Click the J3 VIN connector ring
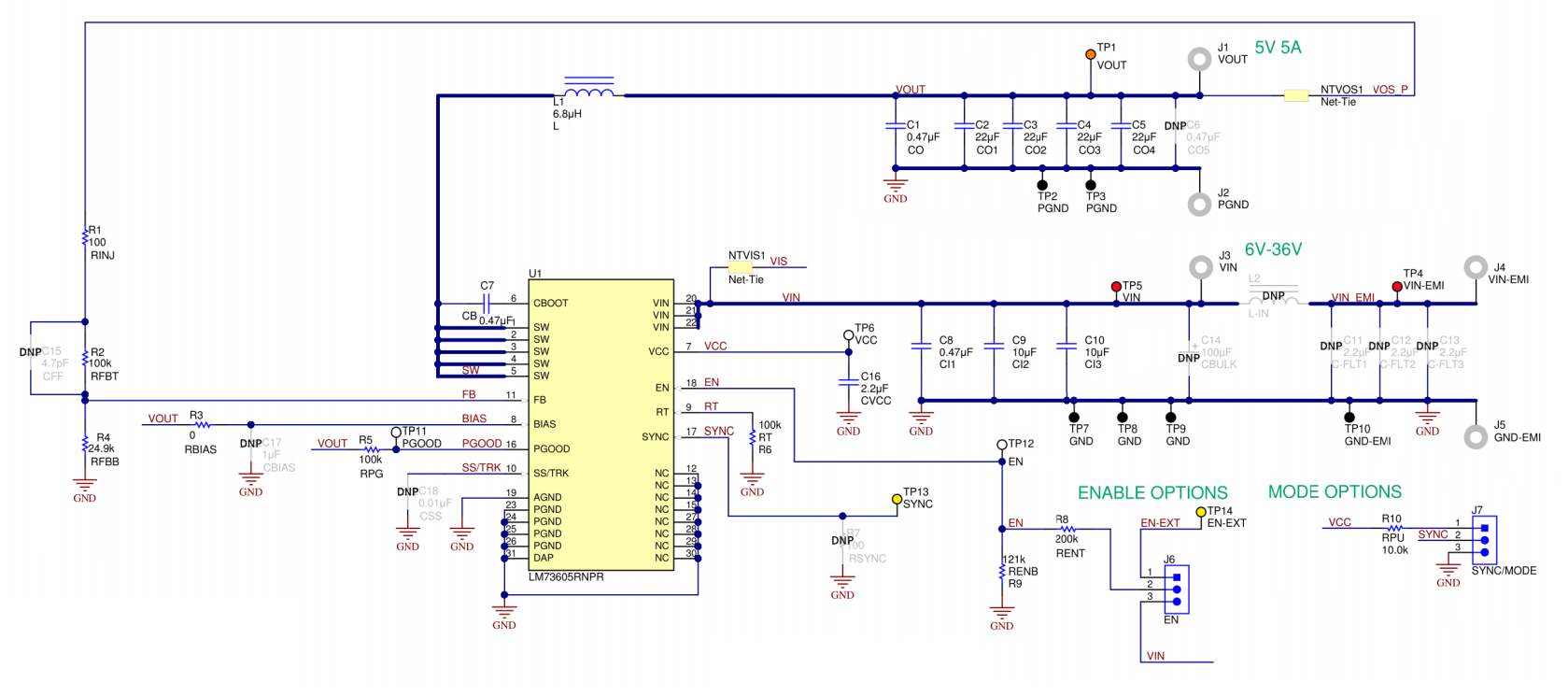 point(1201,267)
